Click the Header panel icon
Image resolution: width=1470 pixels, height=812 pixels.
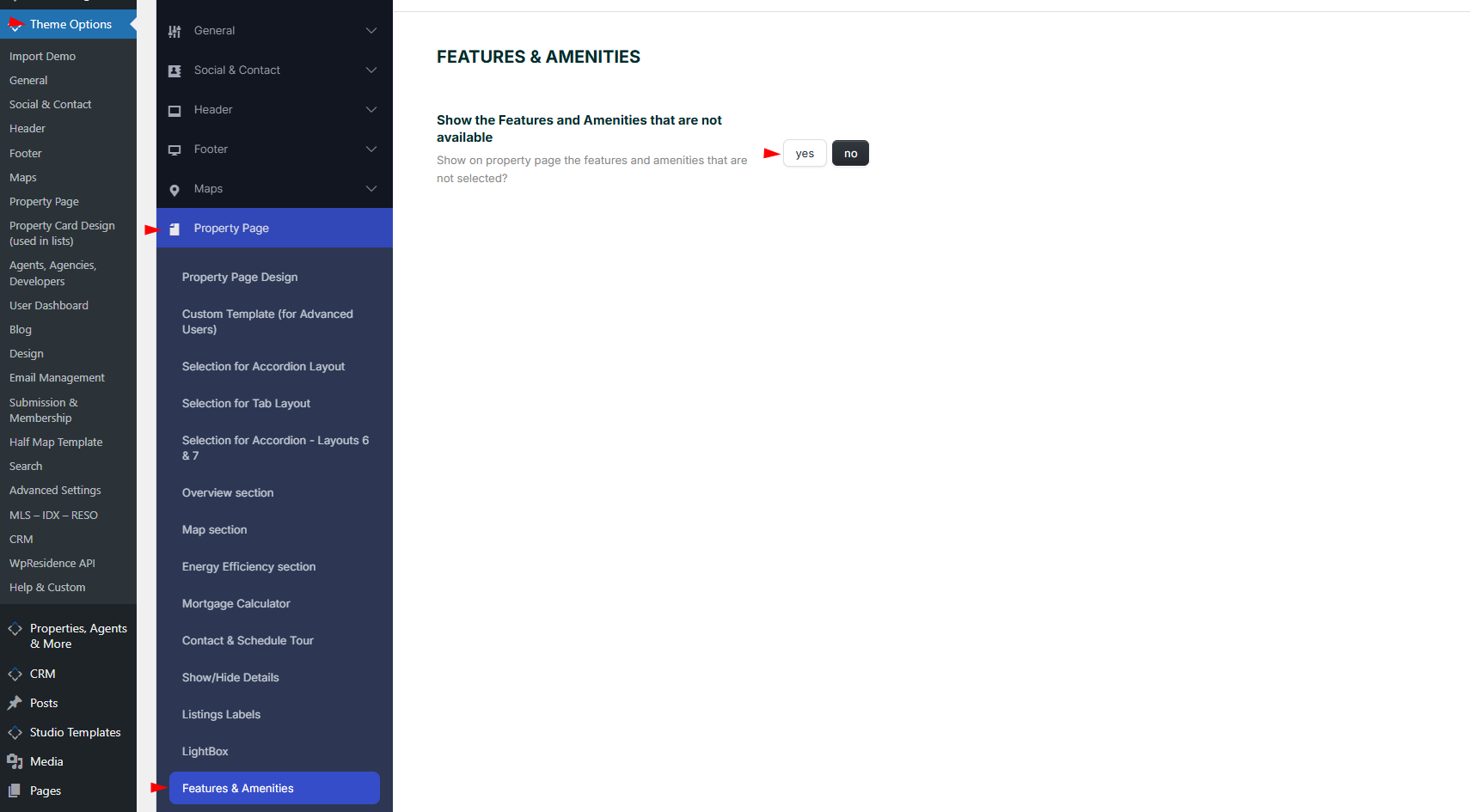pos(175,111)
